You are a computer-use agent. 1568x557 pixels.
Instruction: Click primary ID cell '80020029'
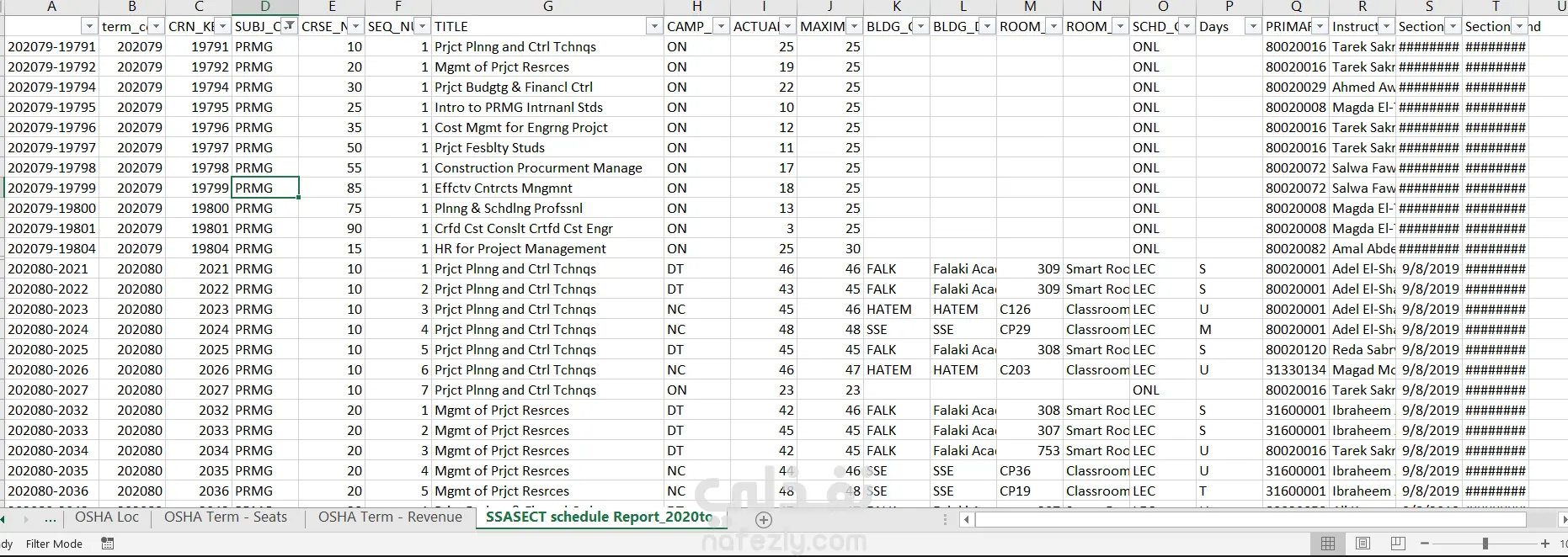(x=1296, y=87)
